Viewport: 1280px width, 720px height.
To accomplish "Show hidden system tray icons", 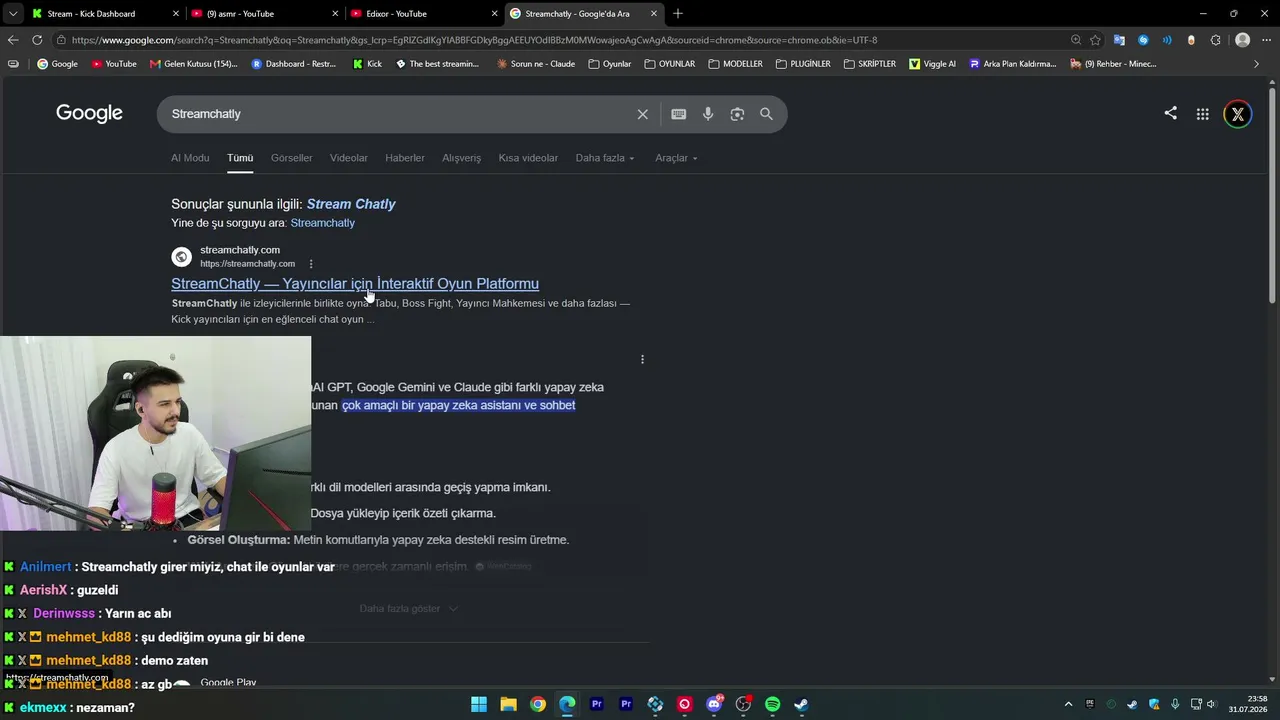I will click(1068, 704).
